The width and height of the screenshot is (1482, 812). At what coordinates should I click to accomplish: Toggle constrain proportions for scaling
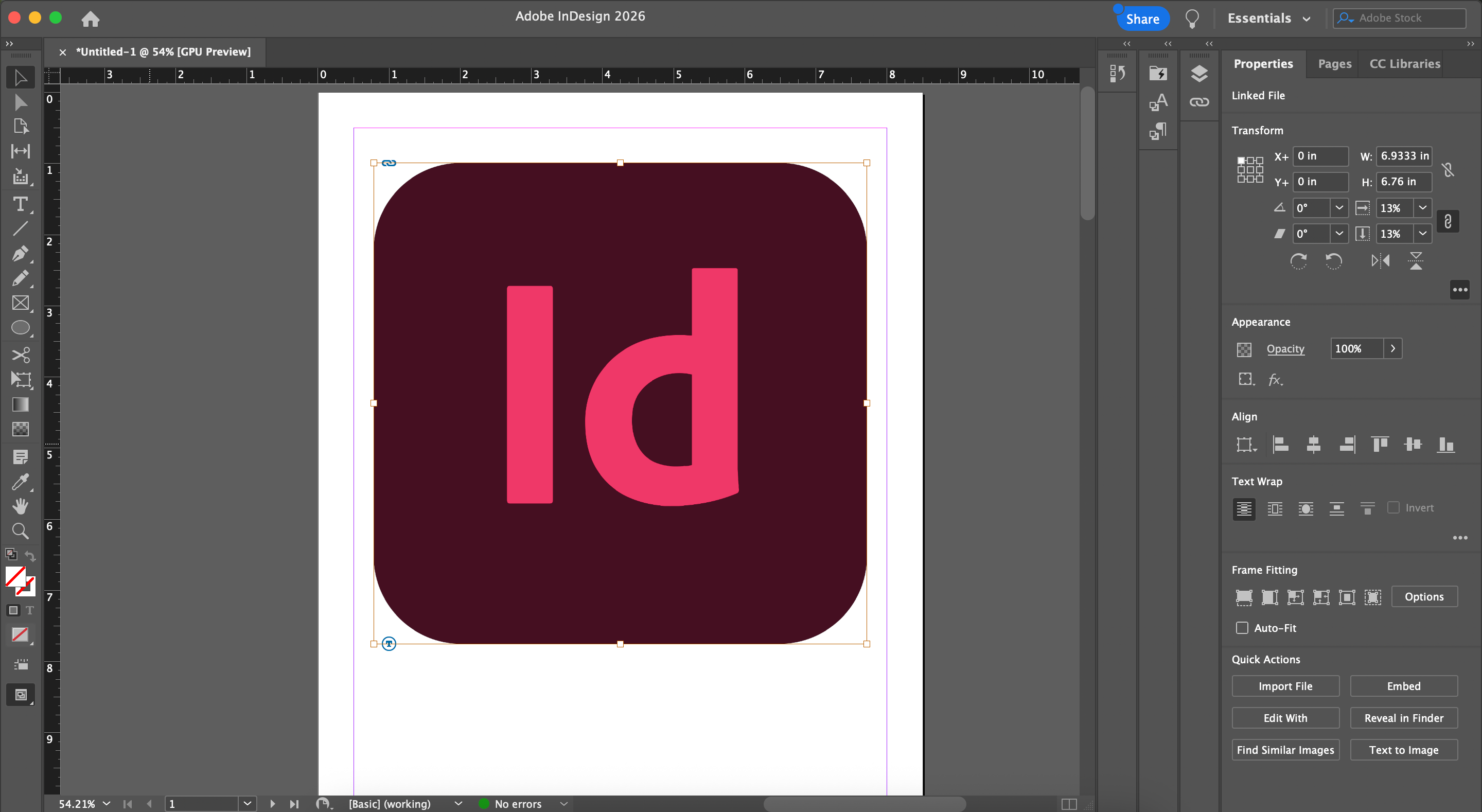(1448, 222)
